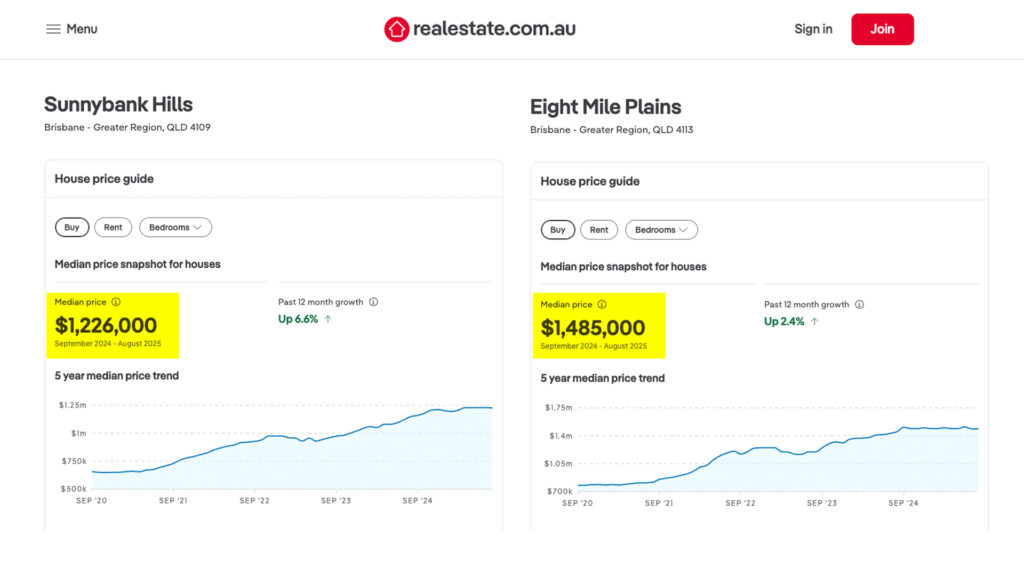Click the Eight Mile Plains suburb heading
Viewport: 1024px width, 576px height.
[605, 107]
